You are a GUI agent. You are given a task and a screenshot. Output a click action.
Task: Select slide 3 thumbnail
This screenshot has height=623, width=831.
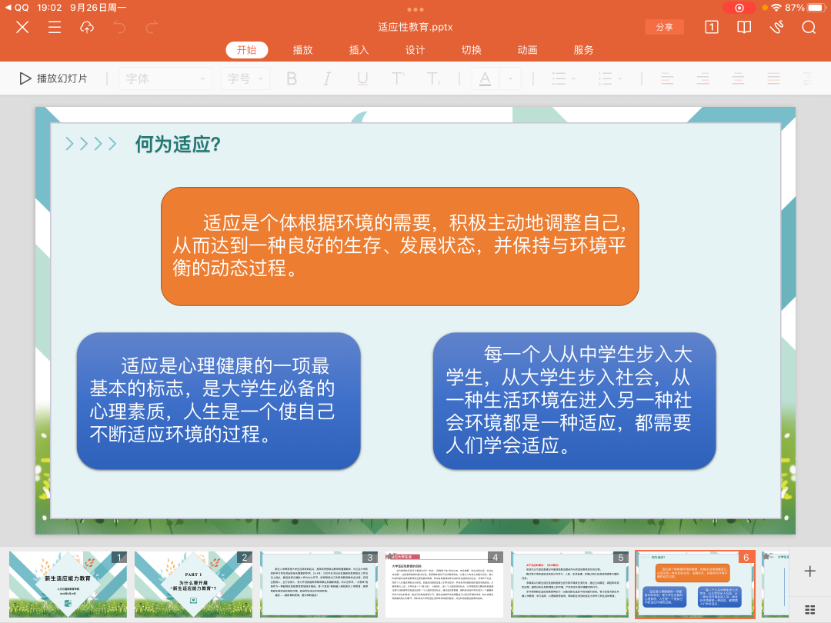[x=319, y=584]
